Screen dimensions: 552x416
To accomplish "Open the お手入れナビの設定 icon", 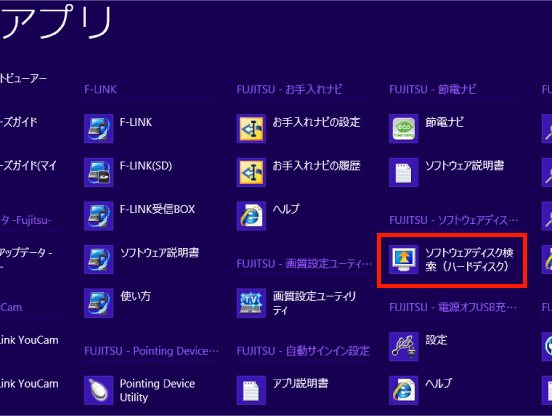I will point(251,128).
